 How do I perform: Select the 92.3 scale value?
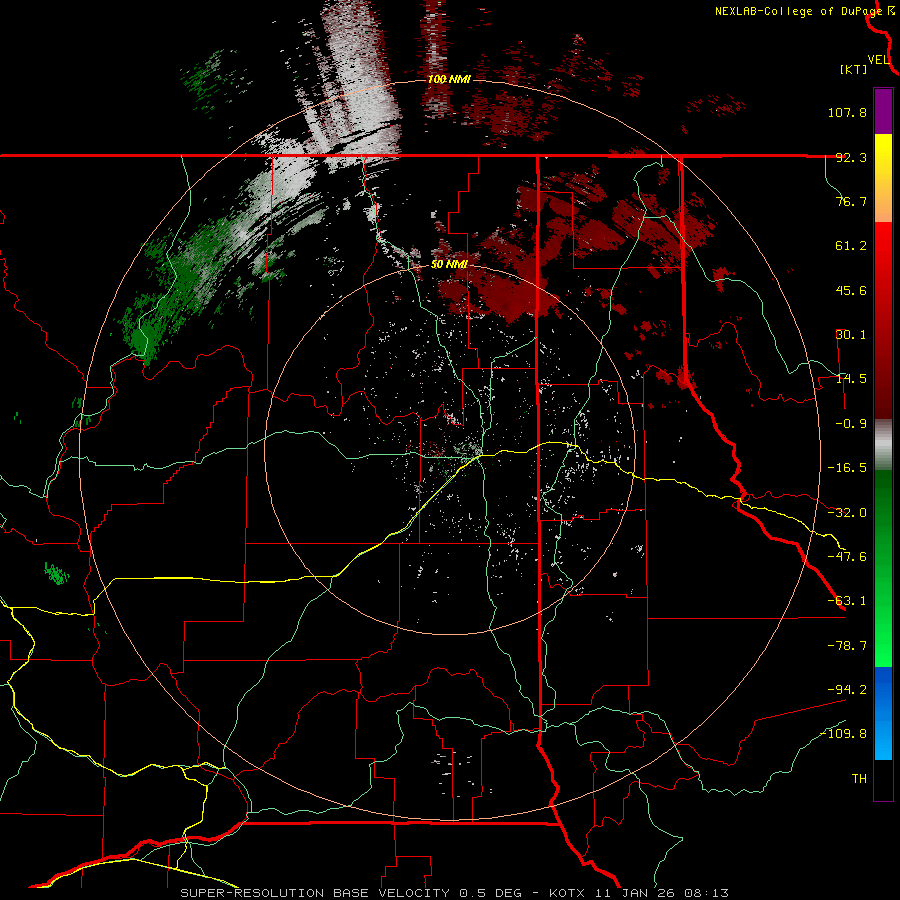[851, 157]
